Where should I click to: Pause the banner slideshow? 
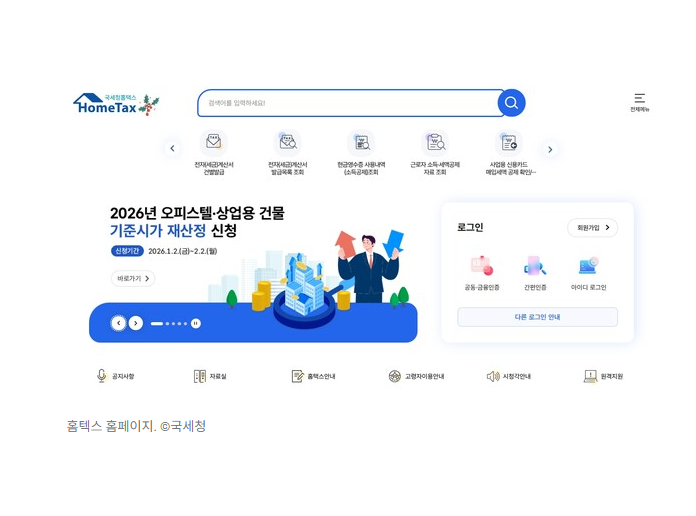pos(196,323)
